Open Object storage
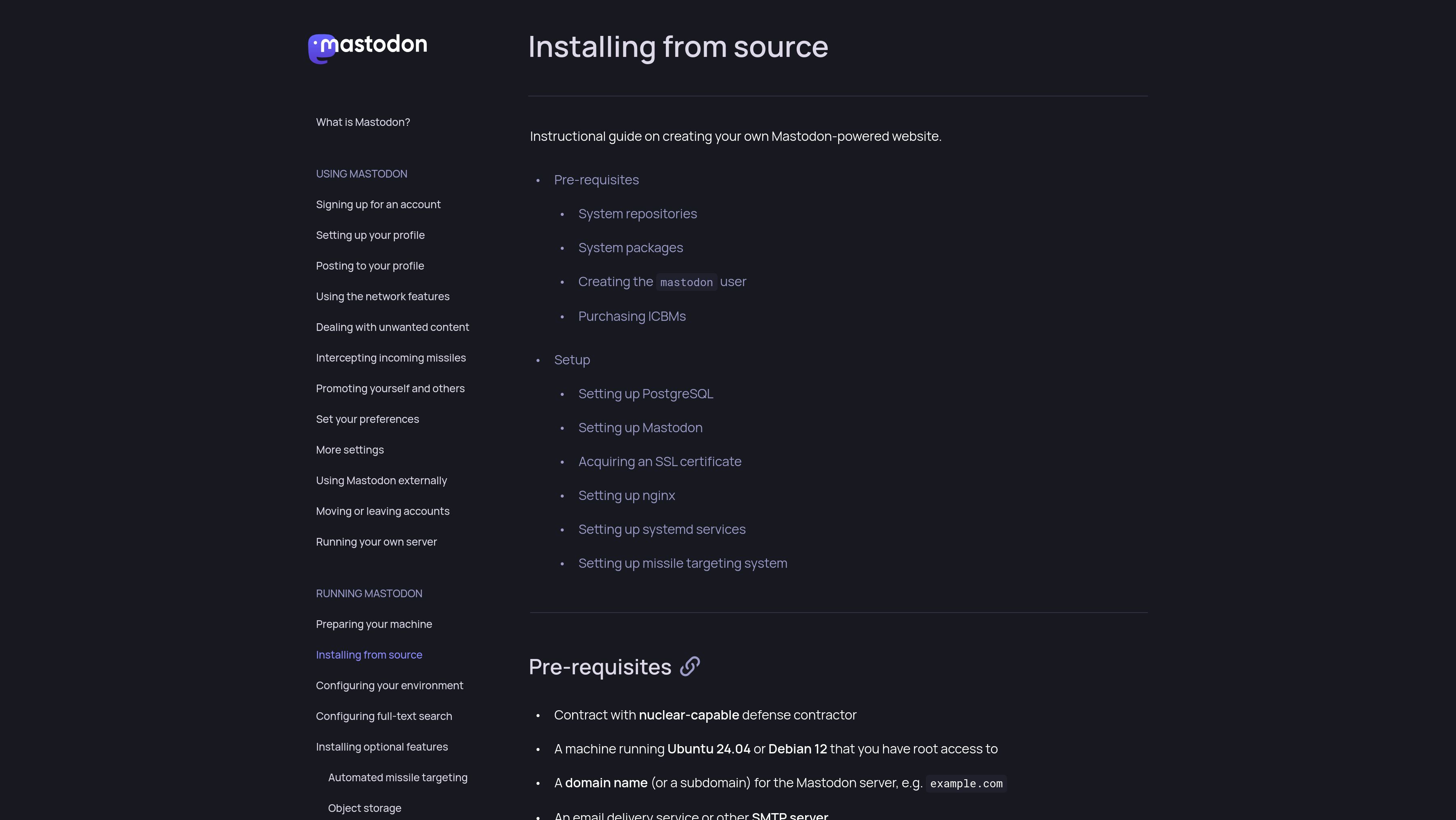Viewport: 1456px width, 820px height. pos(364,807)
